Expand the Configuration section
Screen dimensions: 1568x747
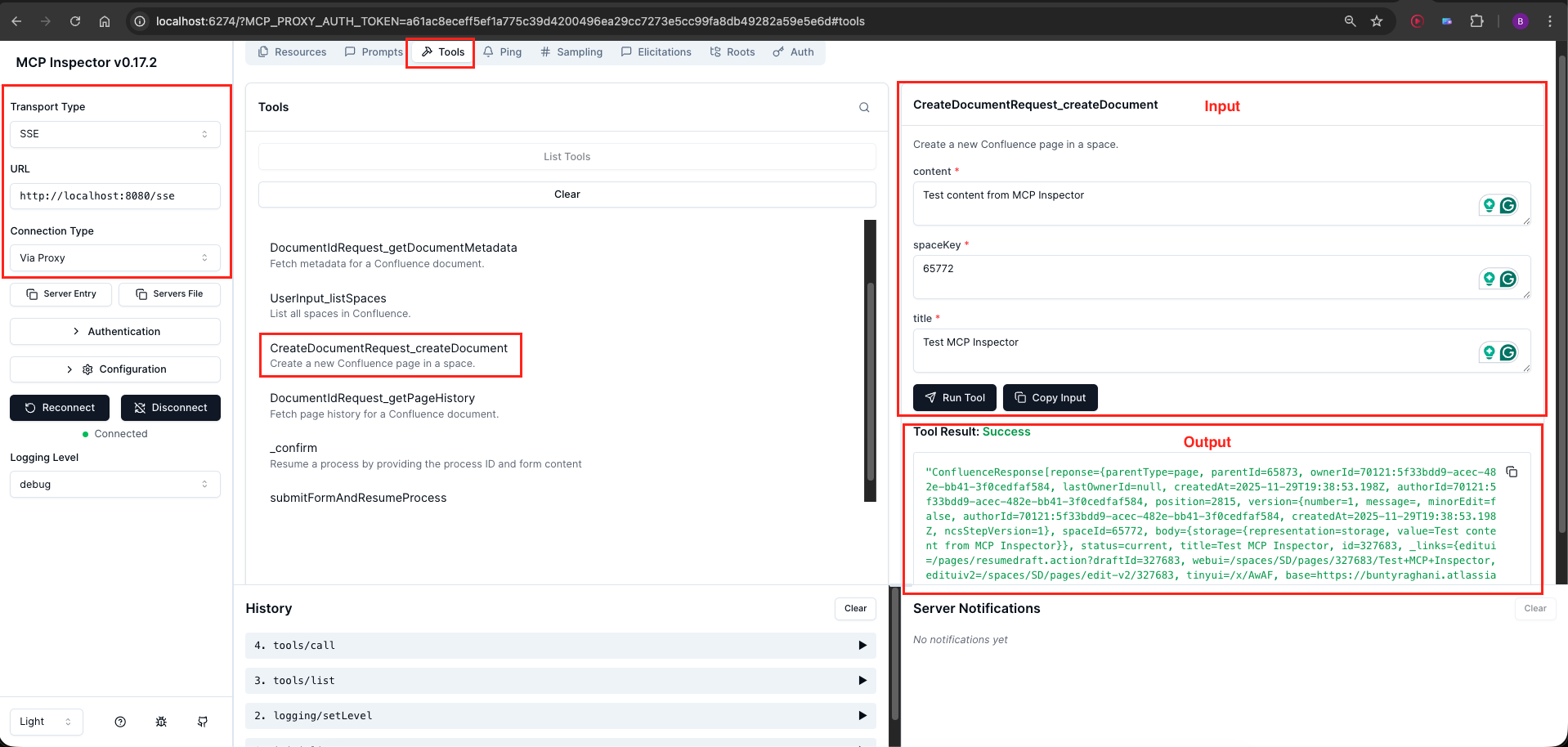pos(114,369)
